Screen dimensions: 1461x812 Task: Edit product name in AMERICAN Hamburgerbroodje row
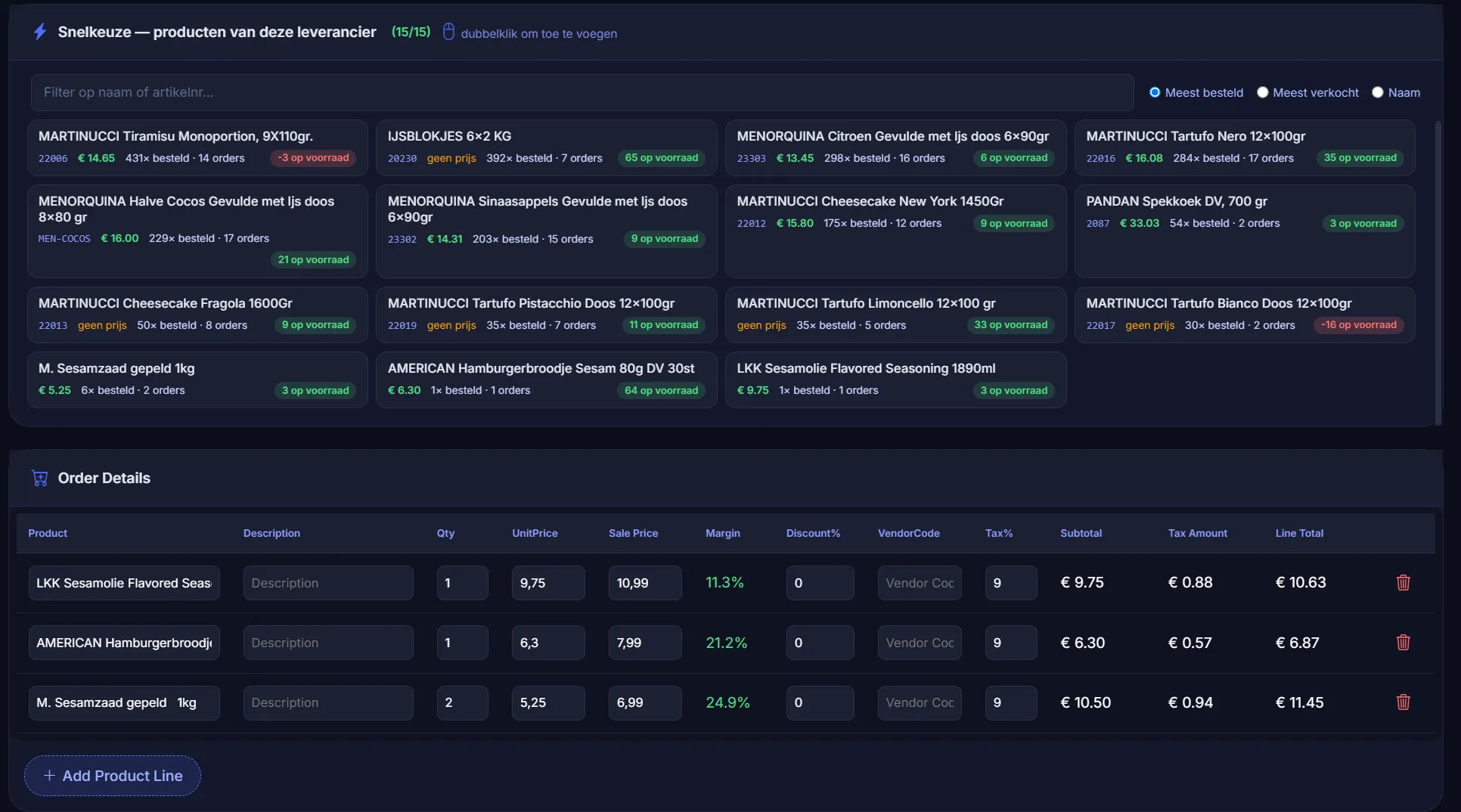(124, 643)
